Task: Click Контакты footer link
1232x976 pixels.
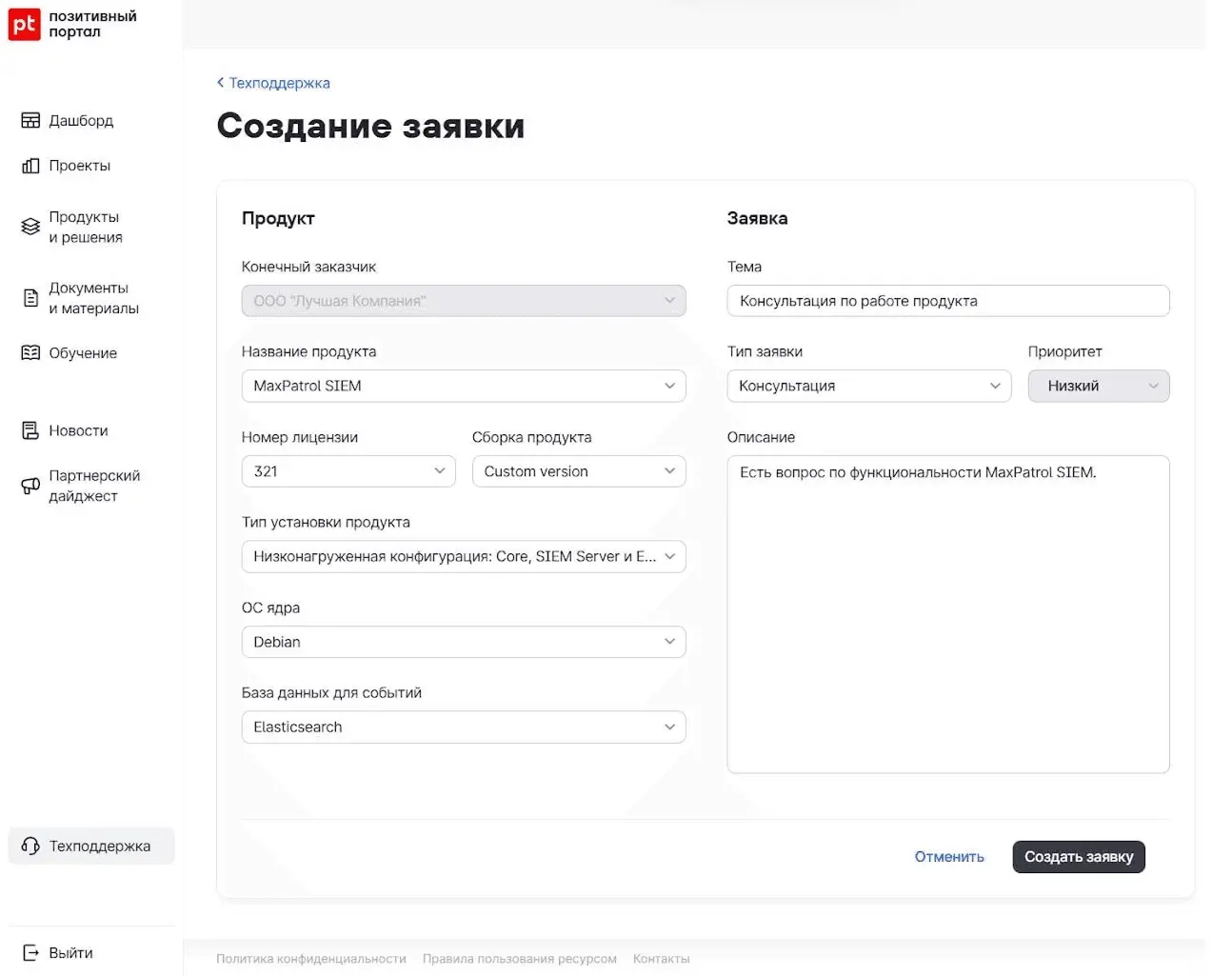Action: coord(662,959)
